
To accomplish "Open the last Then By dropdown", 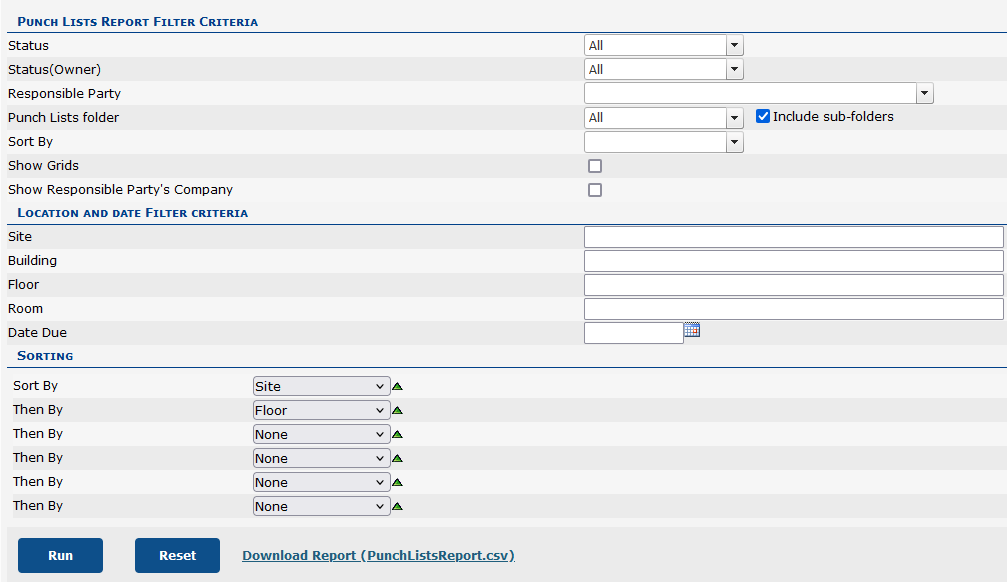I will [x=322, y=506].
